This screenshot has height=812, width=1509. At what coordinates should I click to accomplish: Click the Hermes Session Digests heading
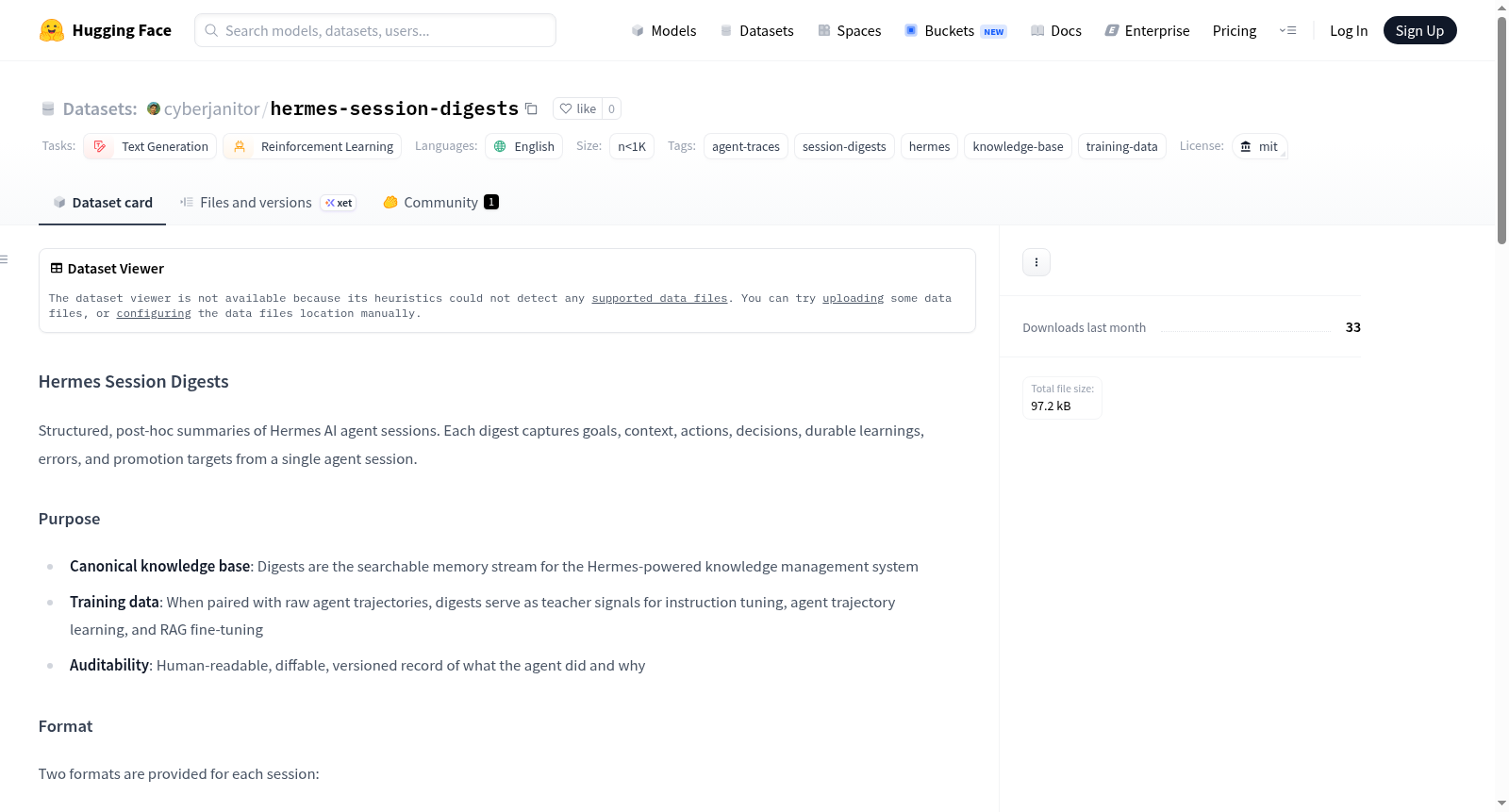pos(134,381)
